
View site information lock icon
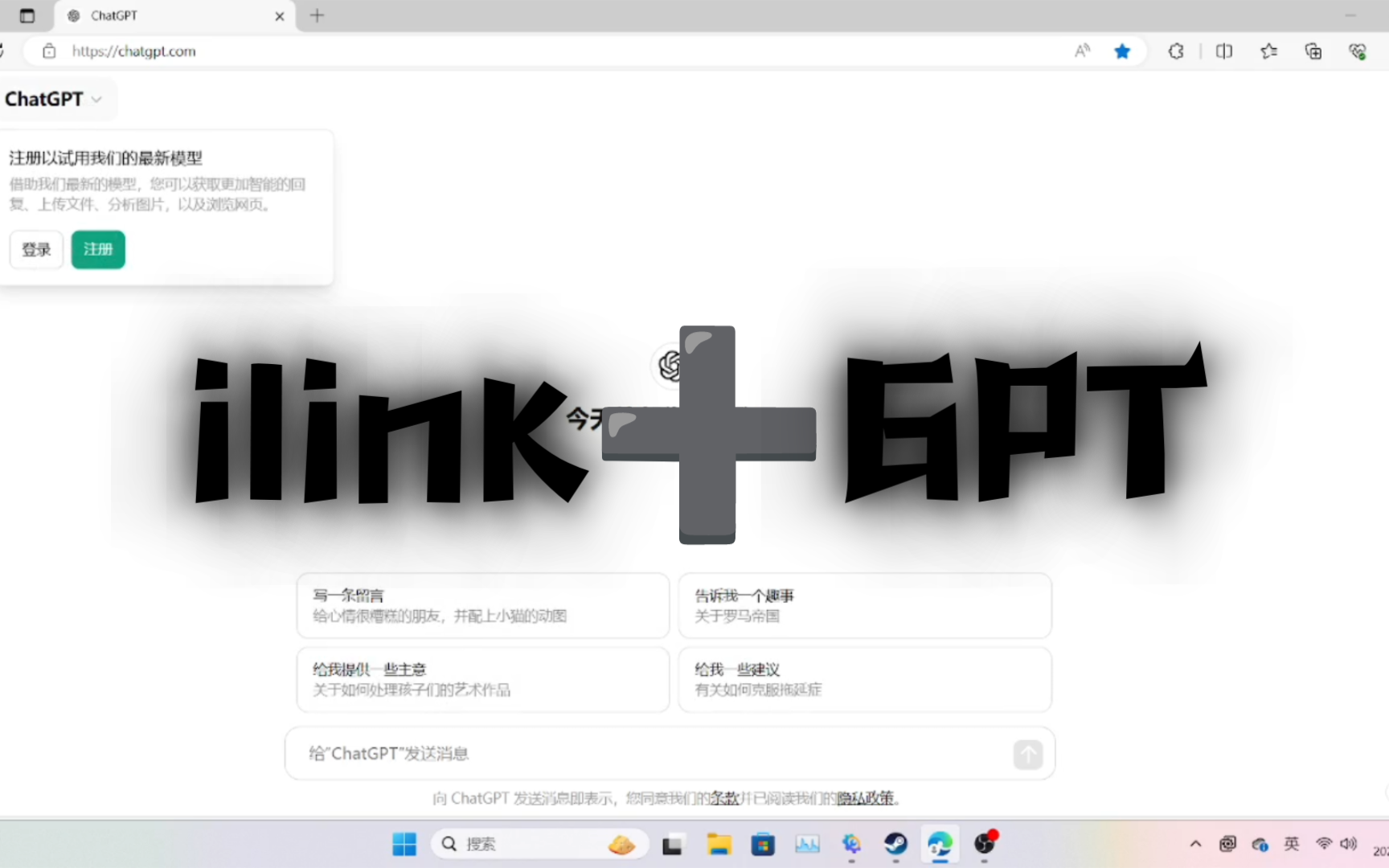(x=49, y=51)
